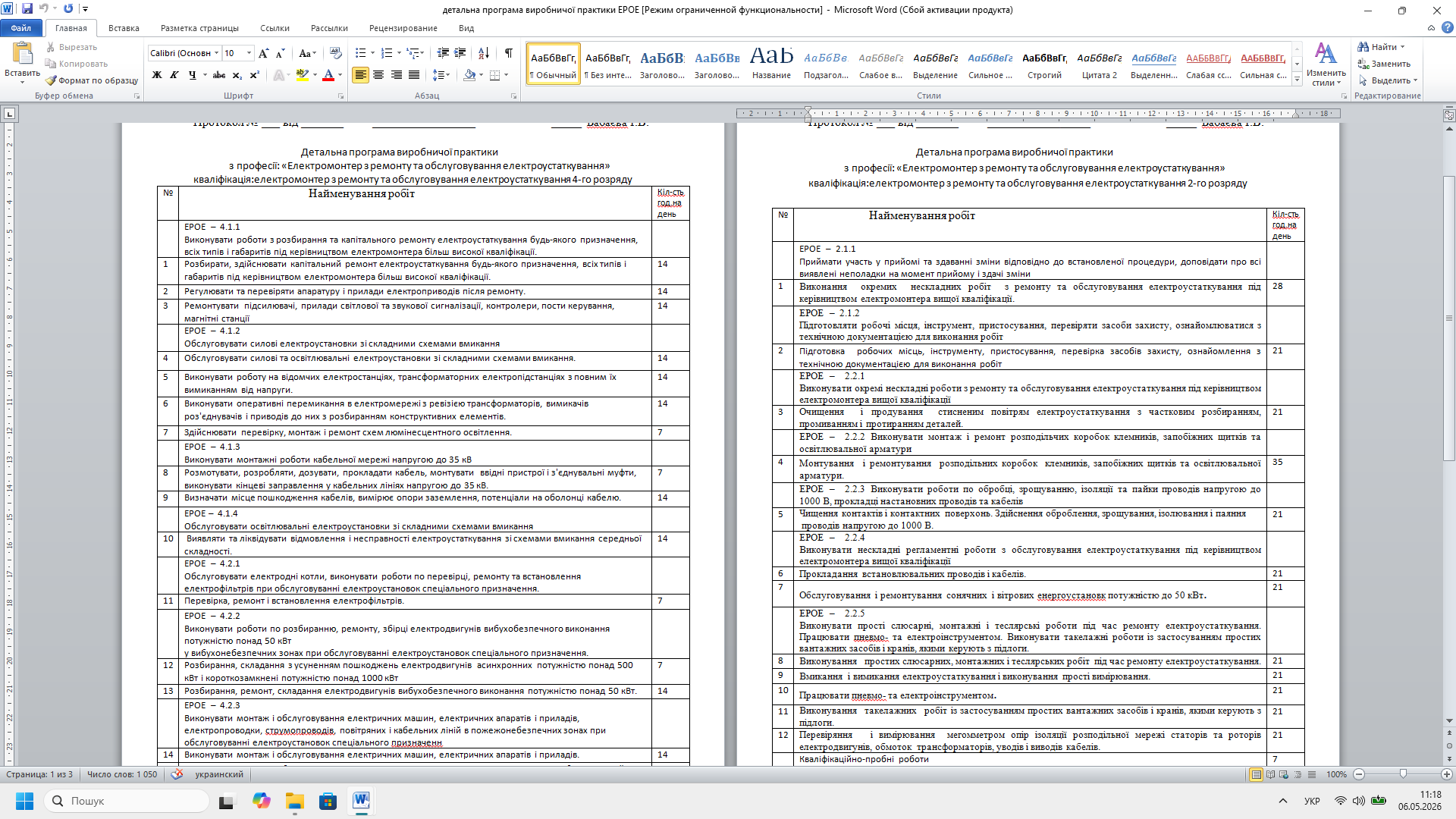Viewport: 1456px width, 819px height.
Task: Switch to the Ссылки tab
Action: coord(275,28)
